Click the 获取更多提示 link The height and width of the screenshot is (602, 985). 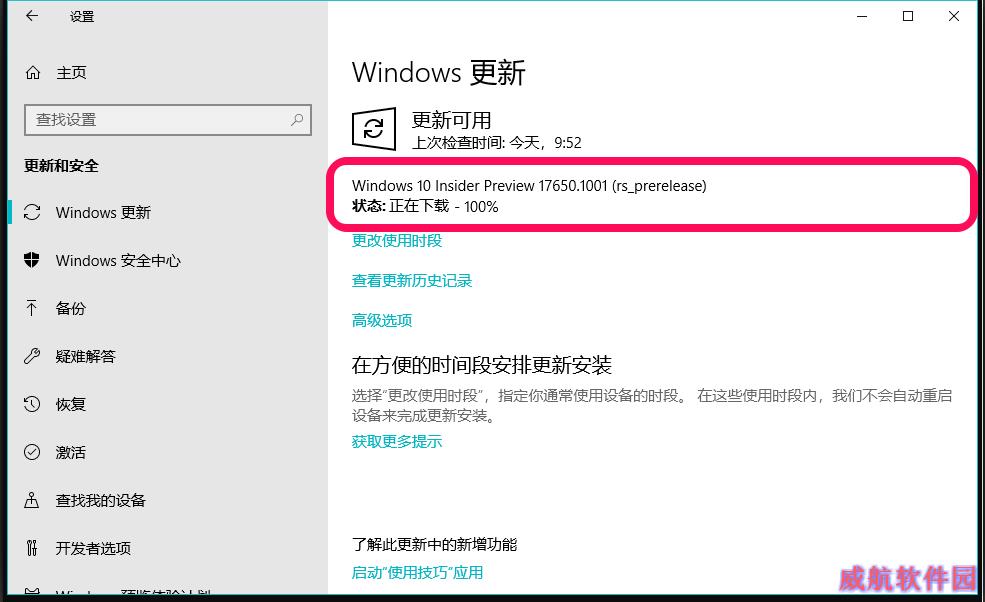(397, 442)
